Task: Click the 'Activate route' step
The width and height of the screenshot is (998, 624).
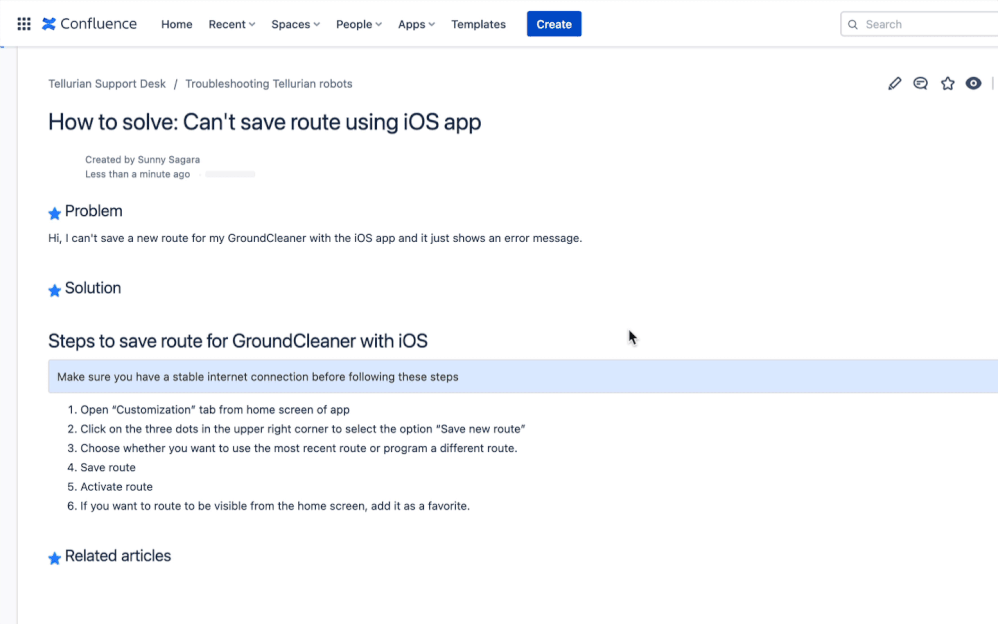Action: tap(116, 486)
